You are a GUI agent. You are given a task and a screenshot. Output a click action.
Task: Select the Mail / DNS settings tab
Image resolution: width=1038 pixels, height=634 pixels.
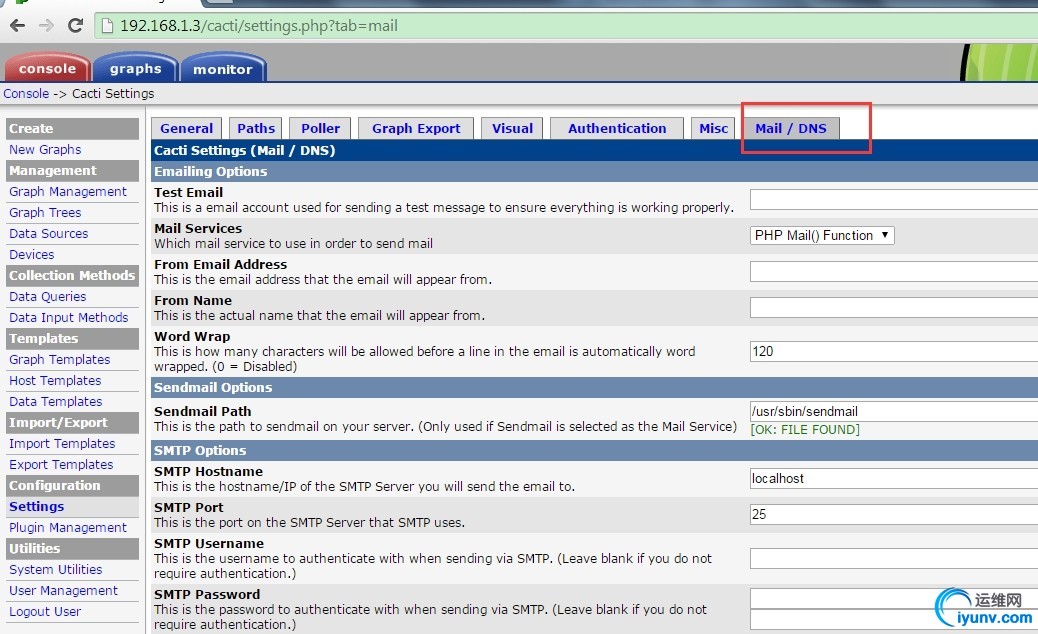791,128
